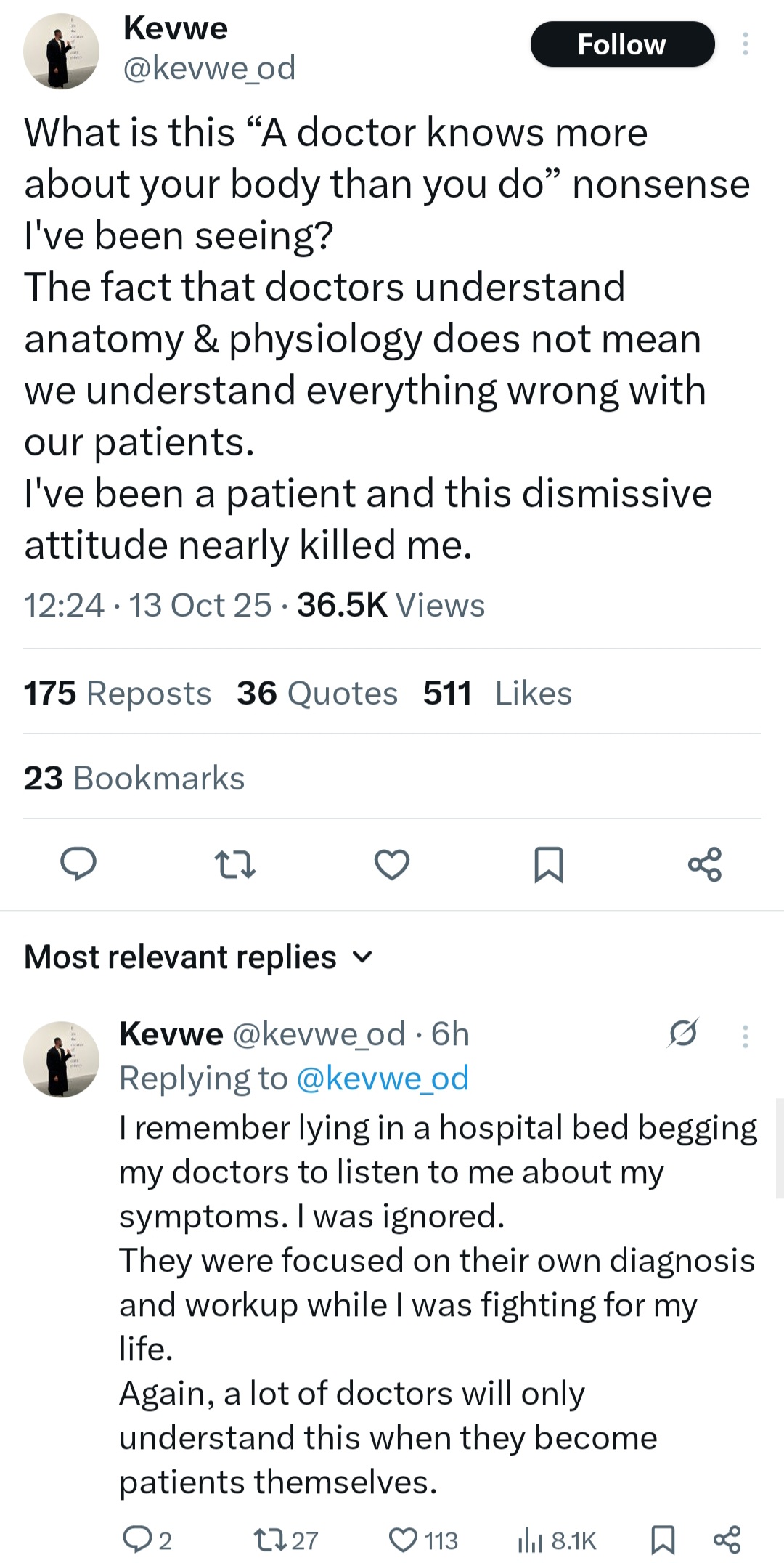Open the reply's three-dot options menu

click(745, 1036)
